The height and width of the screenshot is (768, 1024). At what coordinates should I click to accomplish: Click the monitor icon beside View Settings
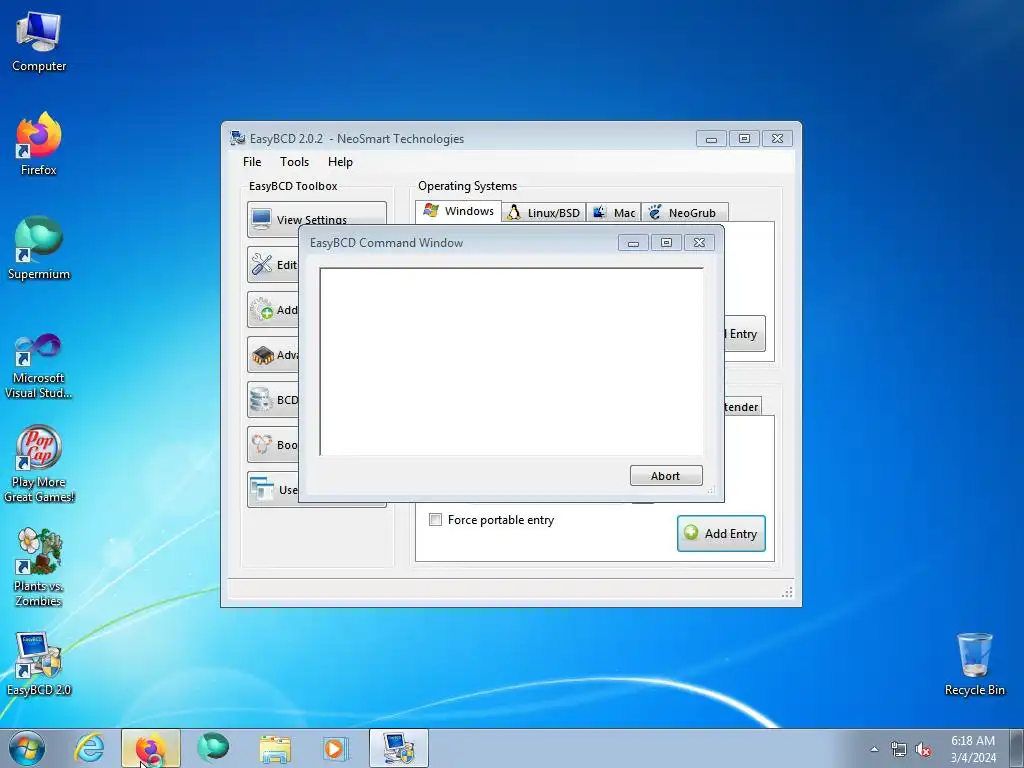(x=261, y=219)
